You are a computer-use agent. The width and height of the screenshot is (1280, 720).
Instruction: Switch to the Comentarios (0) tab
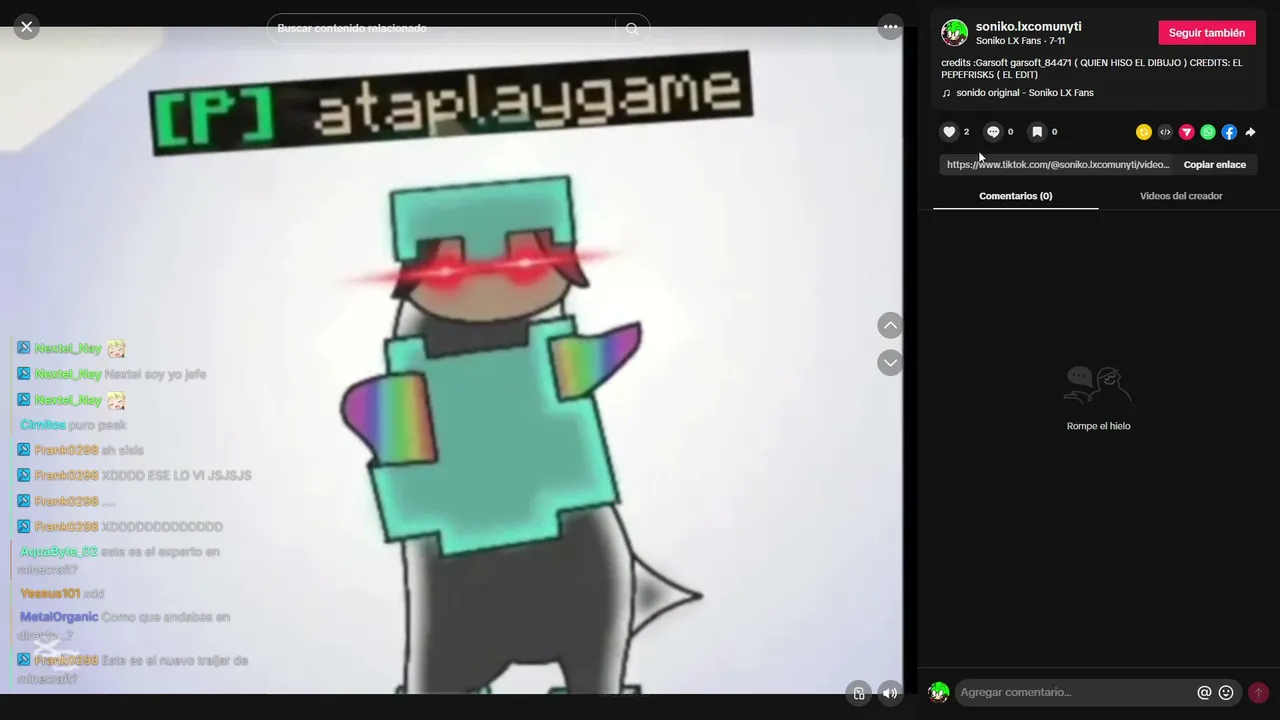[1016, 196]
